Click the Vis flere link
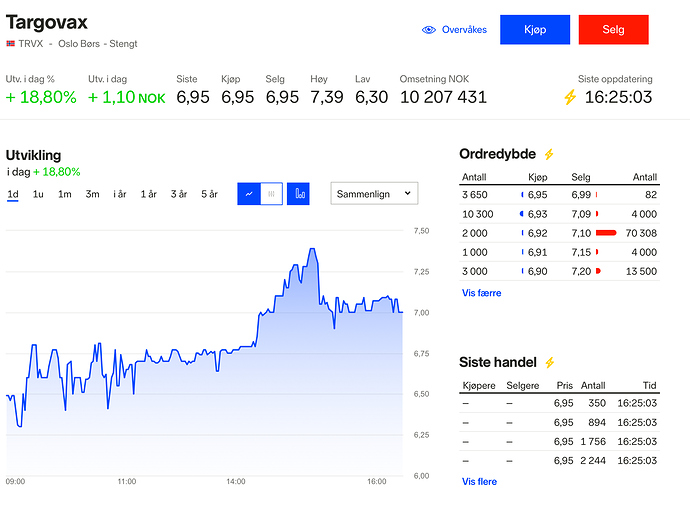Image resolution: width=690 pixels, height=512 pixels. (x=479, y=482)
